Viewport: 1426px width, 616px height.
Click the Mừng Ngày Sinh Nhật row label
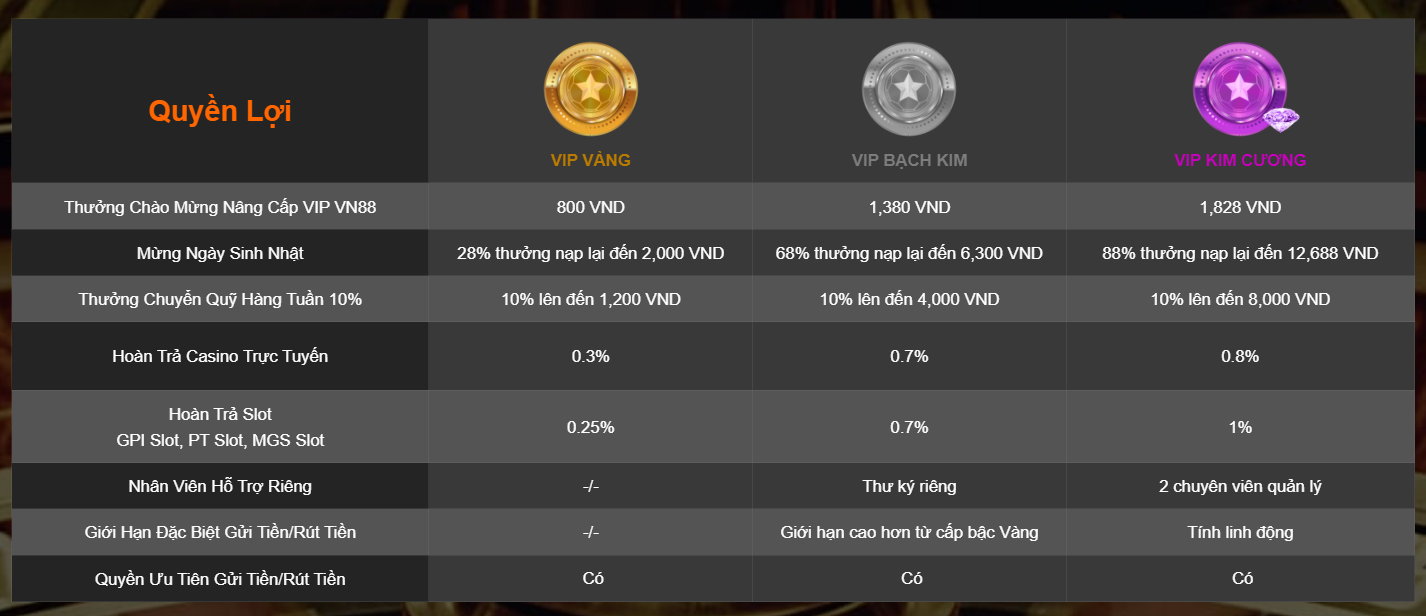[x=220, y=254]
